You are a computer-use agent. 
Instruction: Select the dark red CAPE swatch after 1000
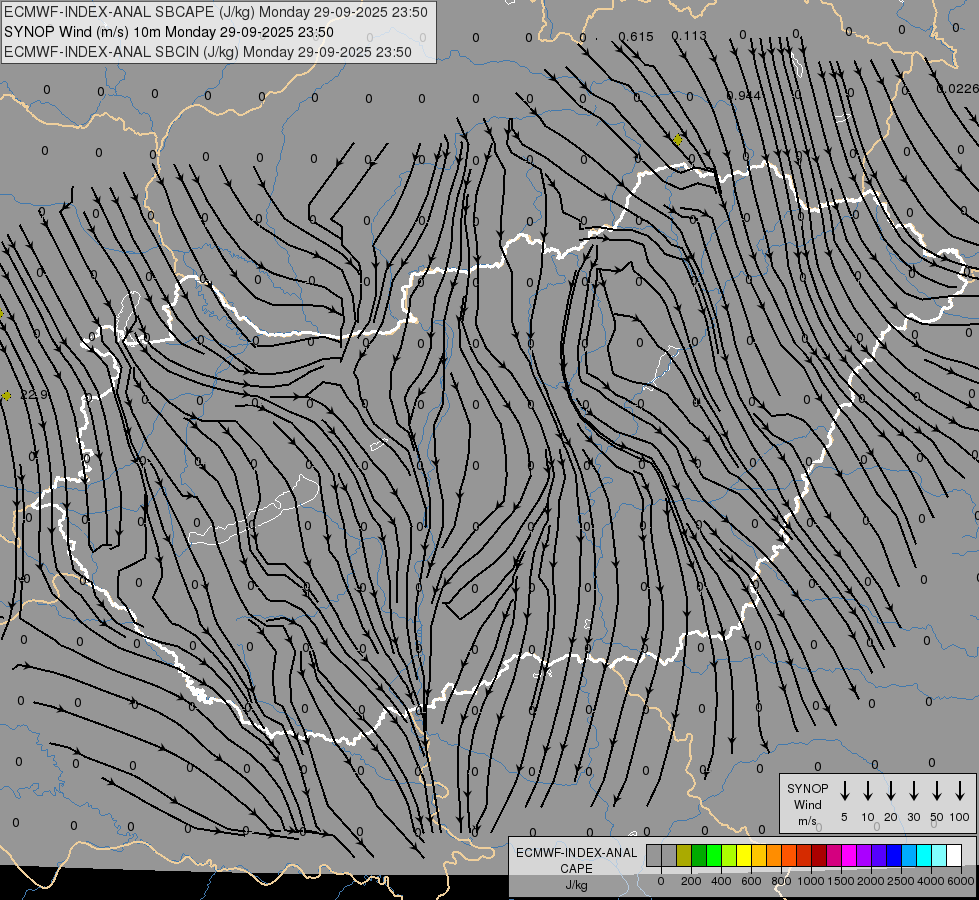tap(819, 855)
